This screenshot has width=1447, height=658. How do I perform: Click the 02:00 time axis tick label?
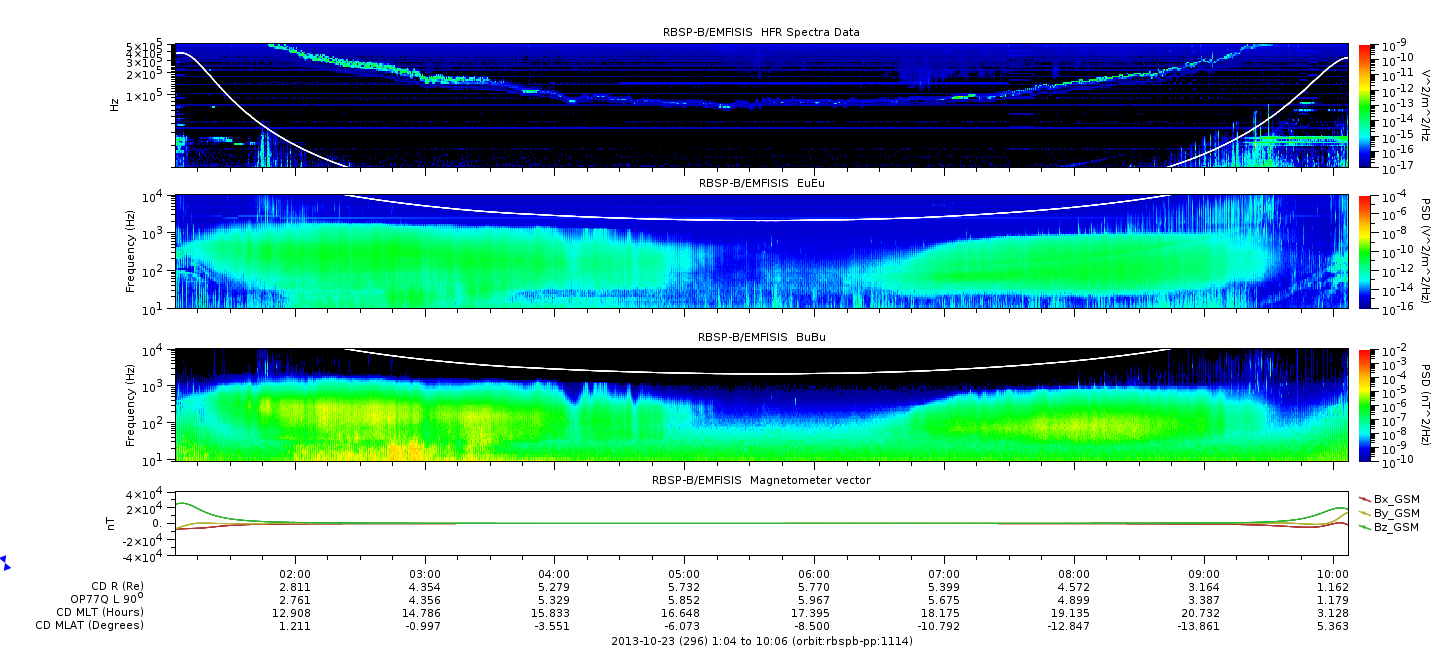[x=294, y=574]
